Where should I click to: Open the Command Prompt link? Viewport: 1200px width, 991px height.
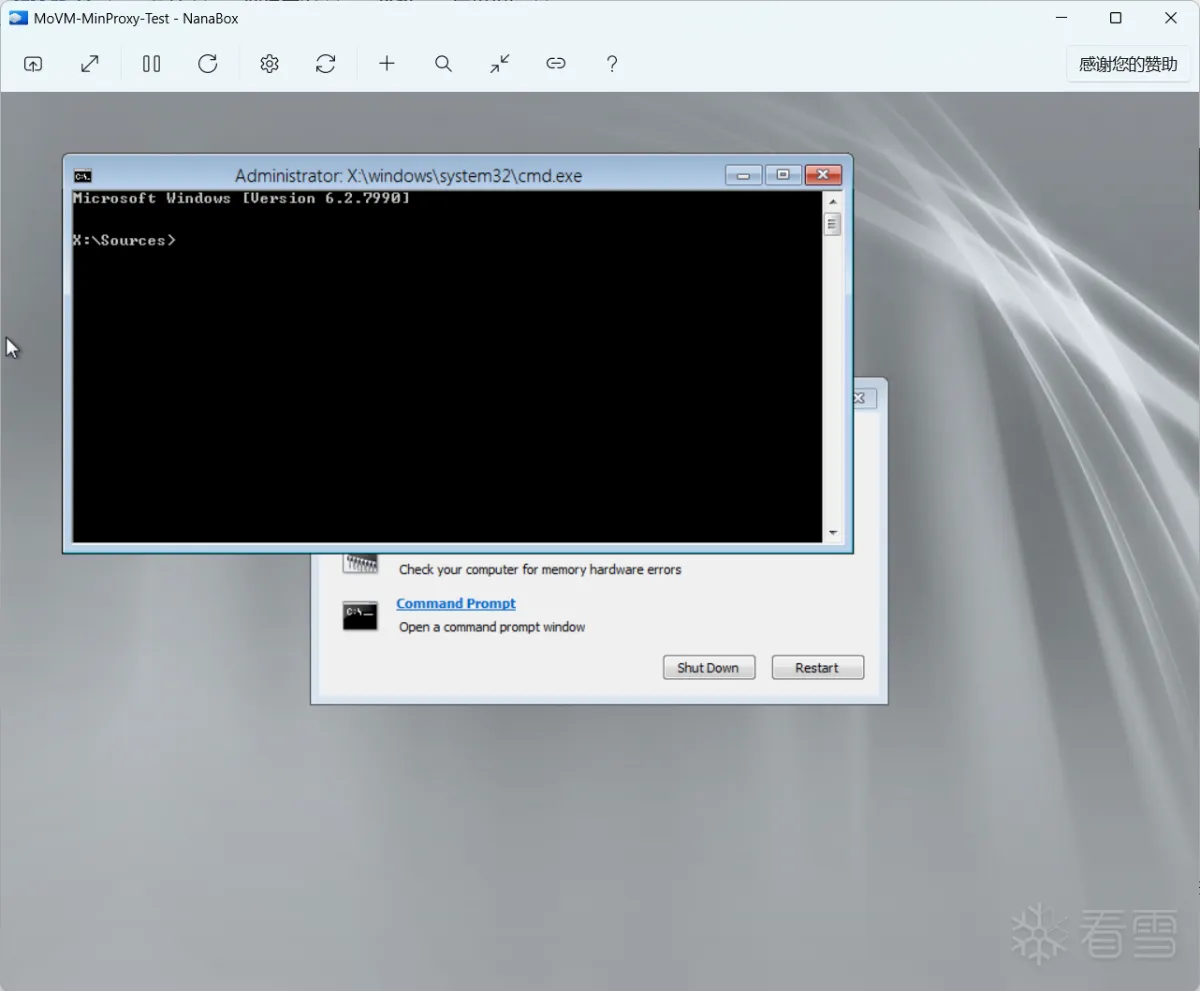(456, 603)
